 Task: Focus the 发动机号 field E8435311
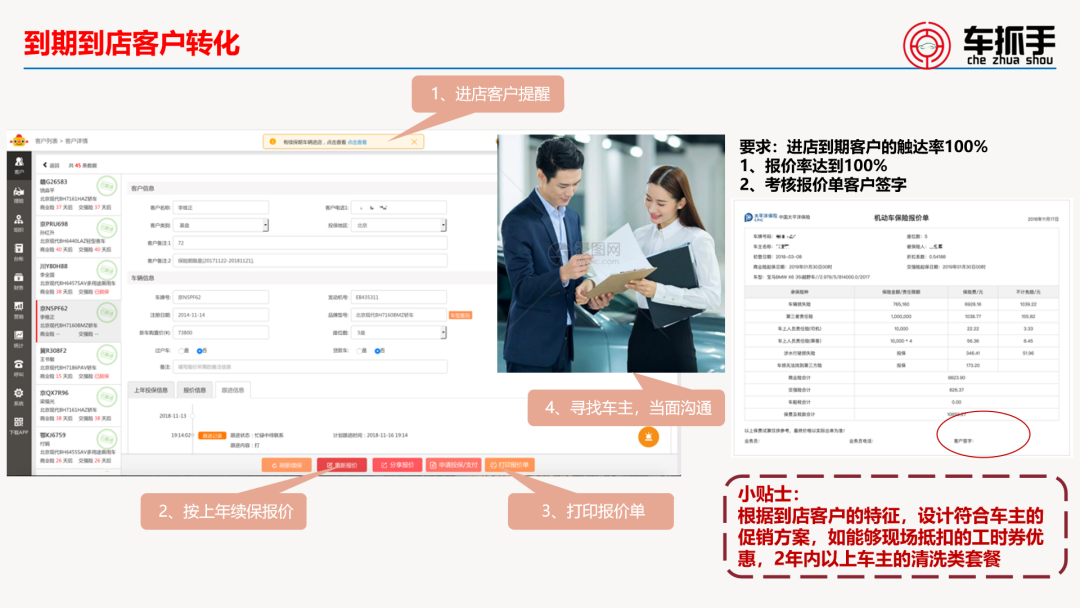pos(399,297)
